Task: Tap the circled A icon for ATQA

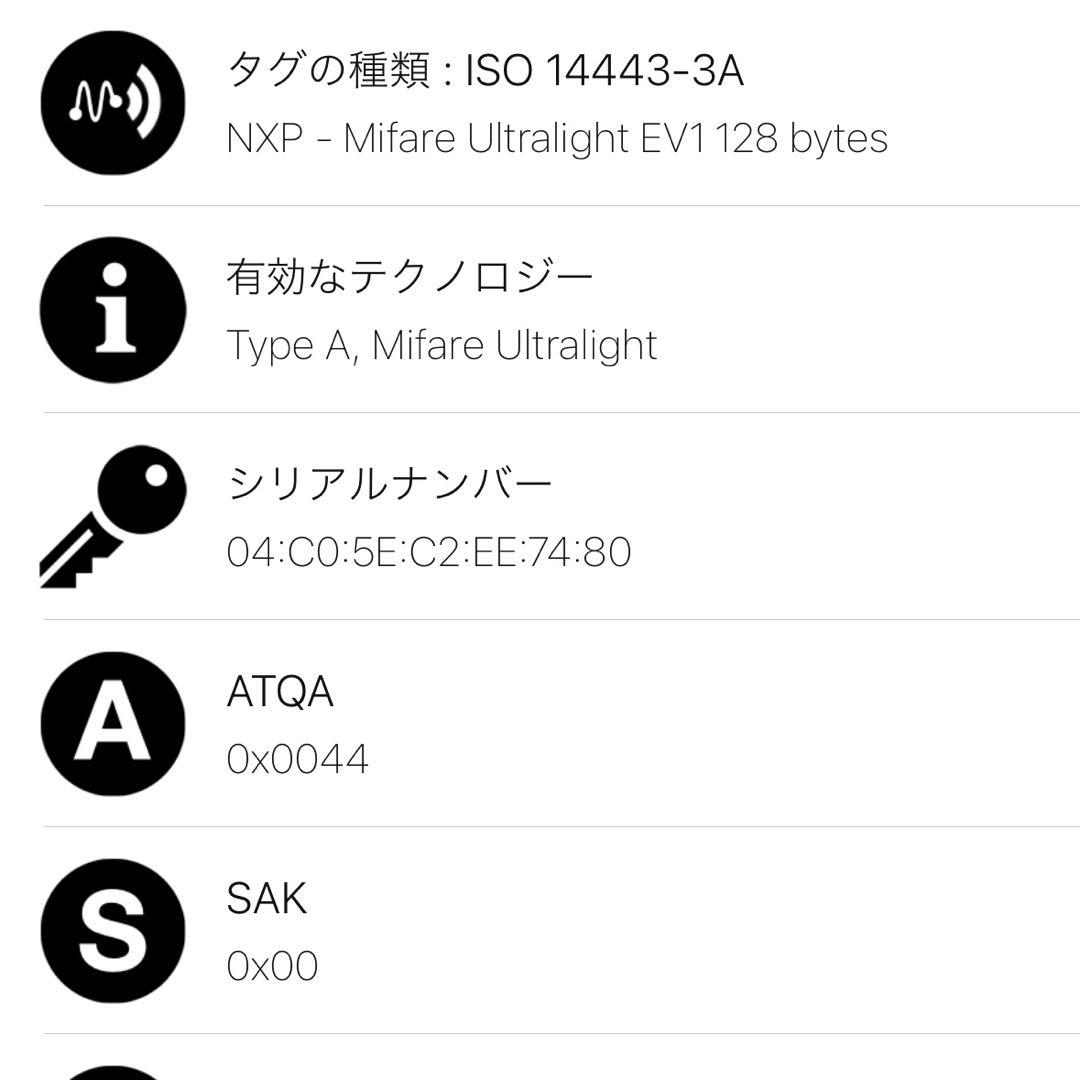Action: point(113,724)
